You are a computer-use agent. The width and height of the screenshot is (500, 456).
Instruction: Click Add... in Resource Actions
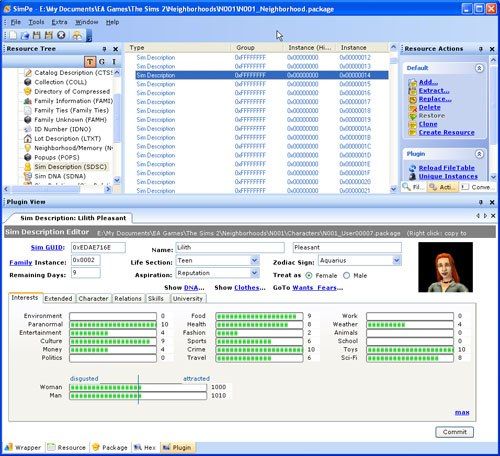click(x=428, y=82)
